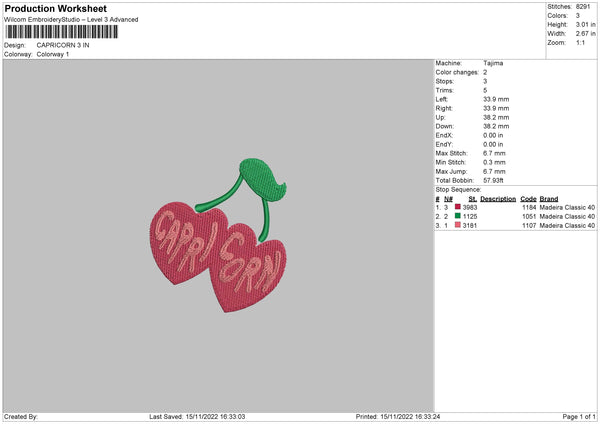Click the Machine value Tajima
This screenshot has width=600, height=424.
tap(493, 63)
